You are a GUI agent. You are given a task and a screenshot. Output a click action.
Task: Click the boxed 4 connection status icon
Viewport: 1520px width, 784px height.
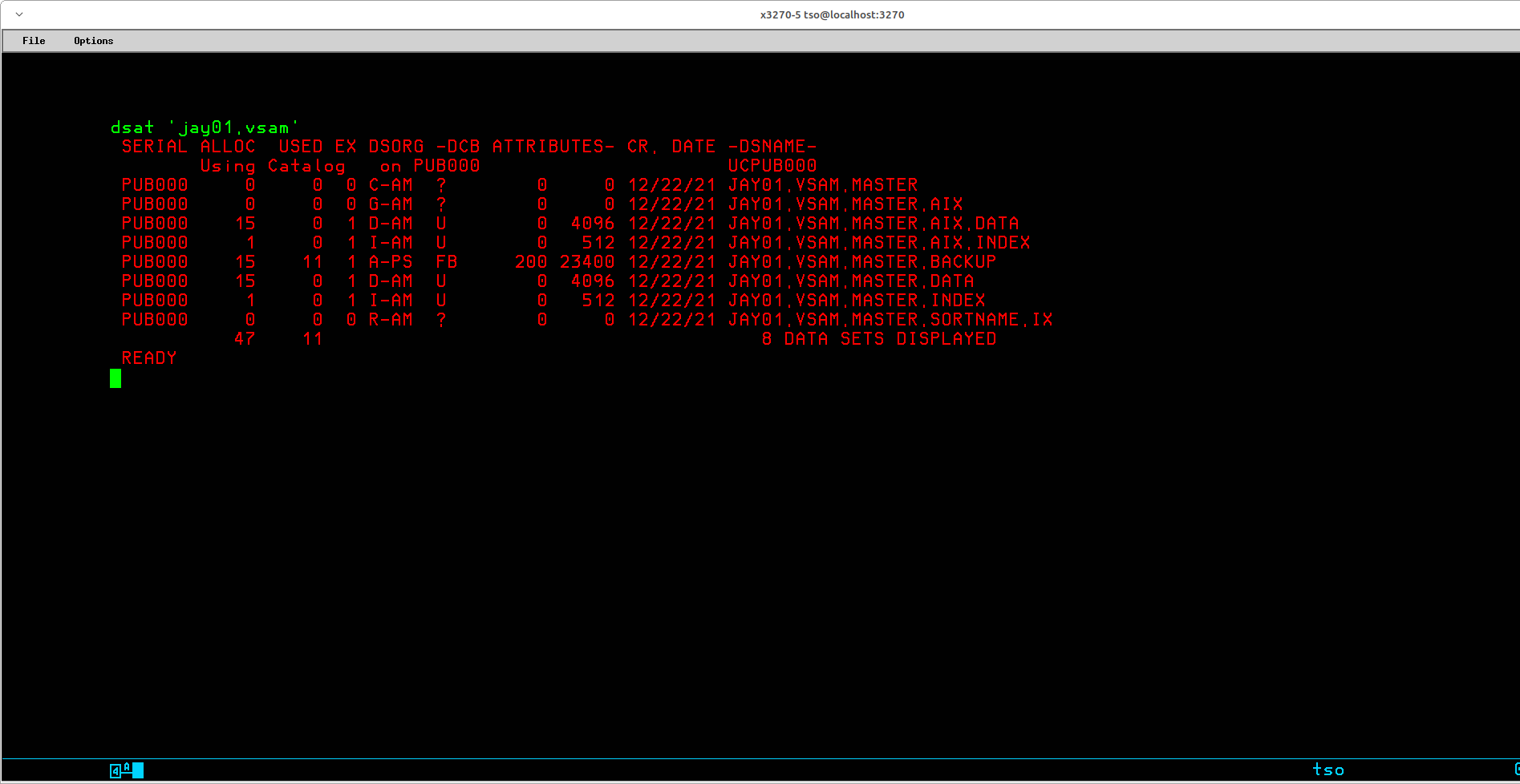tap(116, 770)
